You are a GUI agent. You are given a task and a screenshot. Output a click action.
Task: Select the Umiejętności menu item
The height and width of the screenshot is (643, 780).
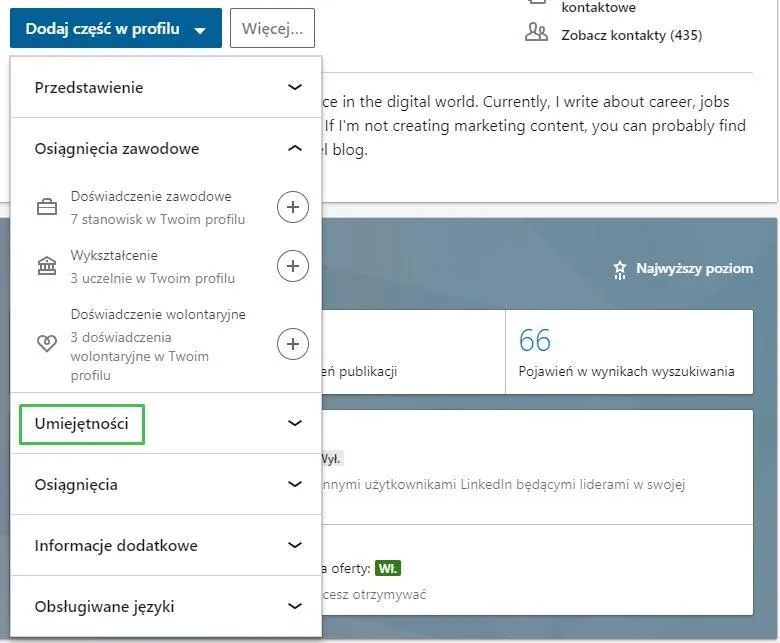pos(82,424)
